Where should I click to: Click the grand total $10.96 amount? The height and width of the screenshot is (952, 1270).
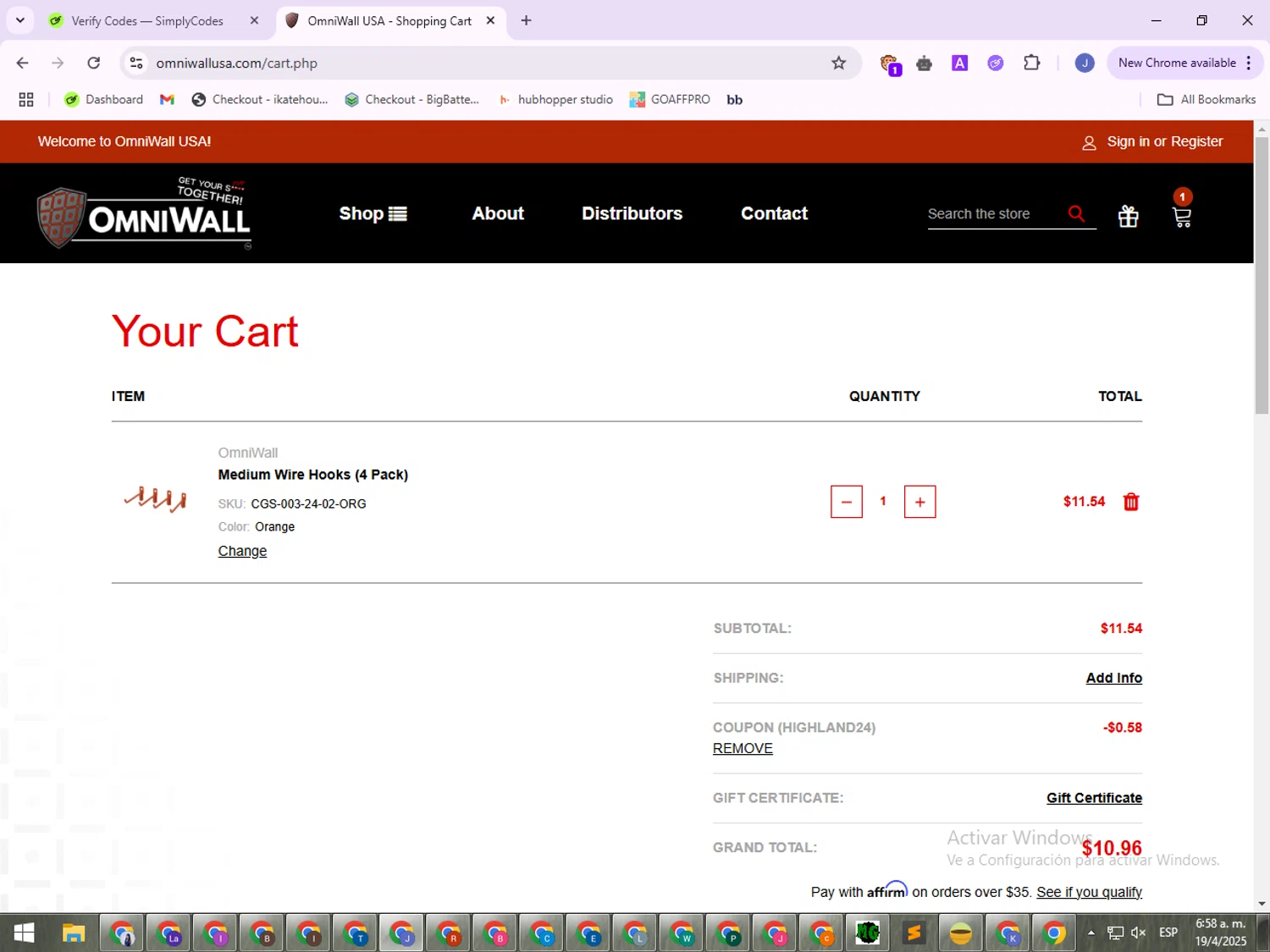click(x=1112, y=848)
